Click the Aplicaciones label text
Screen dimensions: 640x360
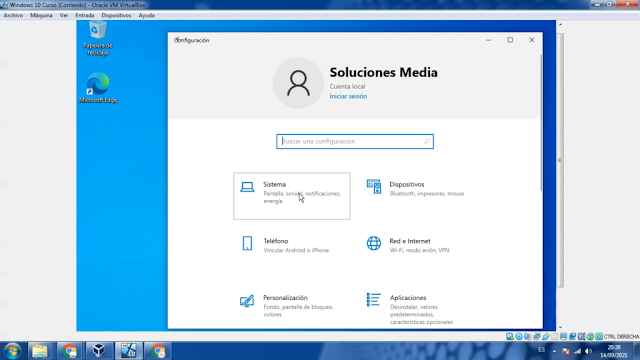click(x=408, y=298)
